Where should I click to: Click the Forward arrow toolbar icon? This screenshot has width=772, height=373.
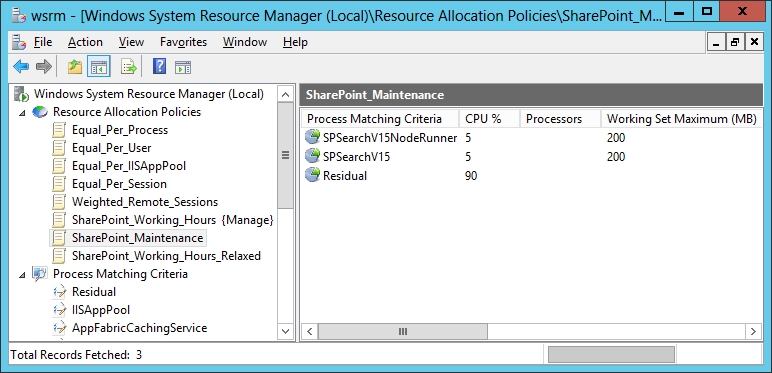coord(44,66)
